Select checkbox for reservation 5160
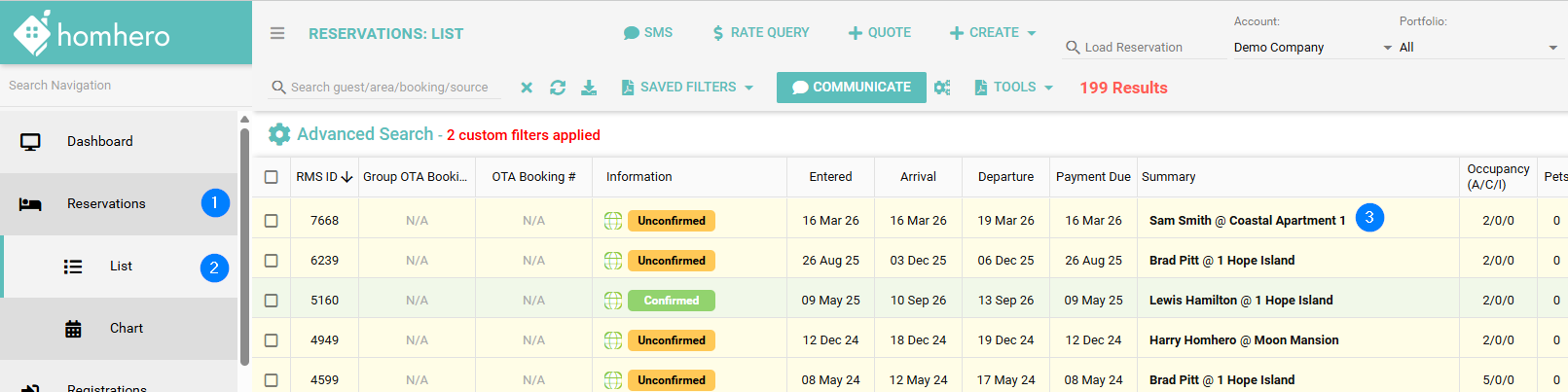Image resolution: width=1568 pixels, height=392 pixels. coord(272,301)
